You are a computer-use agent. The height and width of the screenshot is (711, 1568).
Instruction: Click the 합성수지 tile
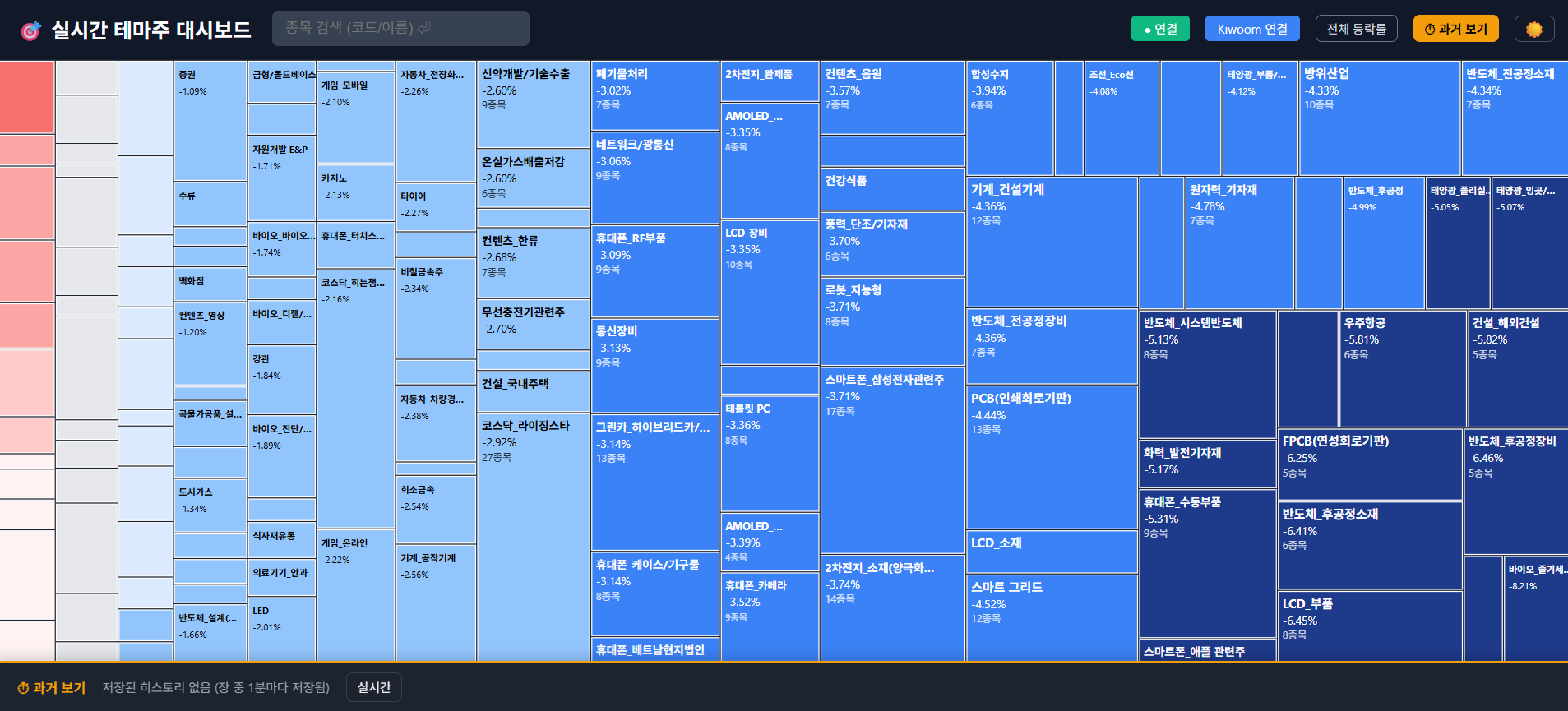click(1010, 118)
